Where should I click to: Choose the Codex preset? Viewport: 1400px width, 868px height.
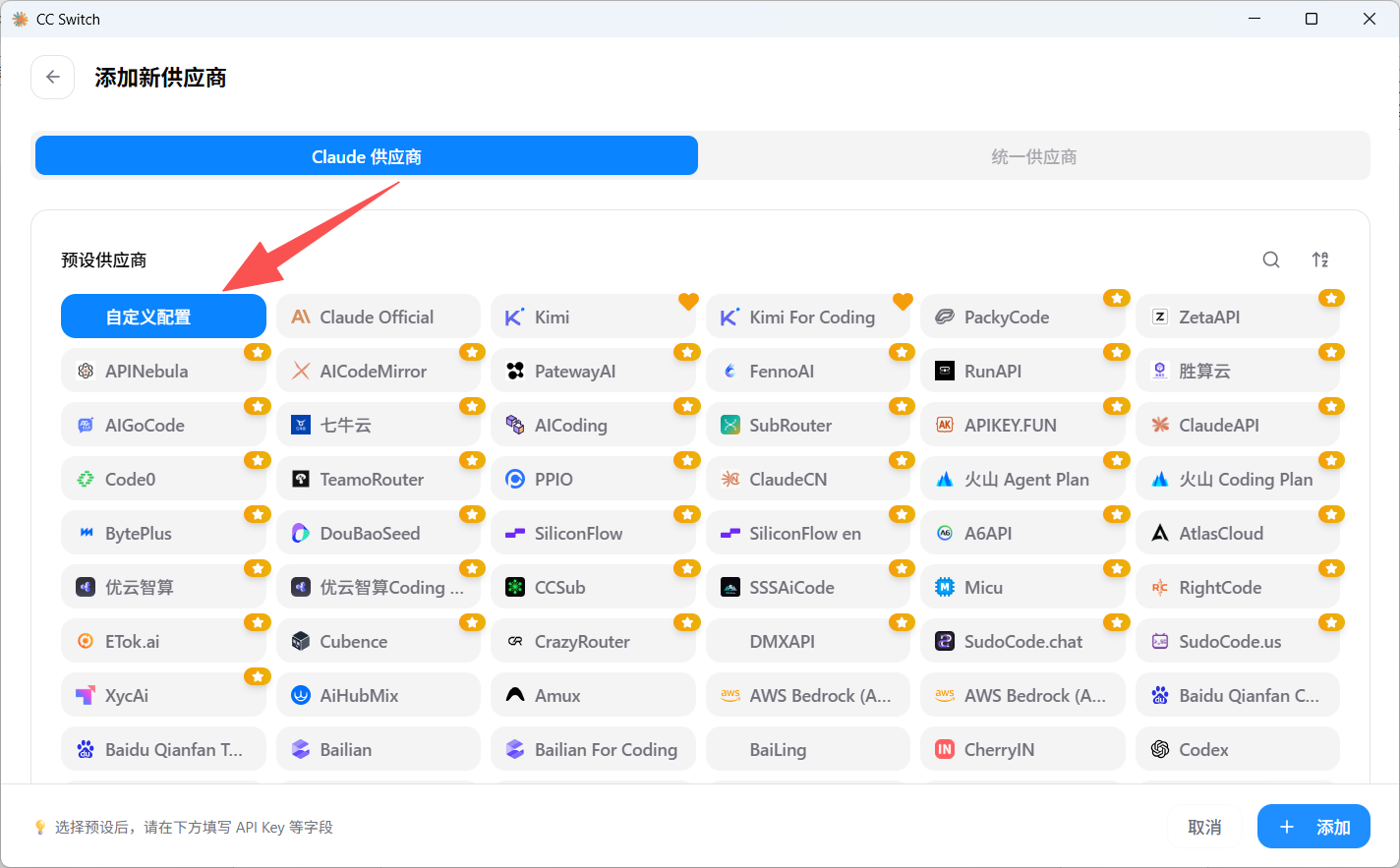coord(1238,749)
